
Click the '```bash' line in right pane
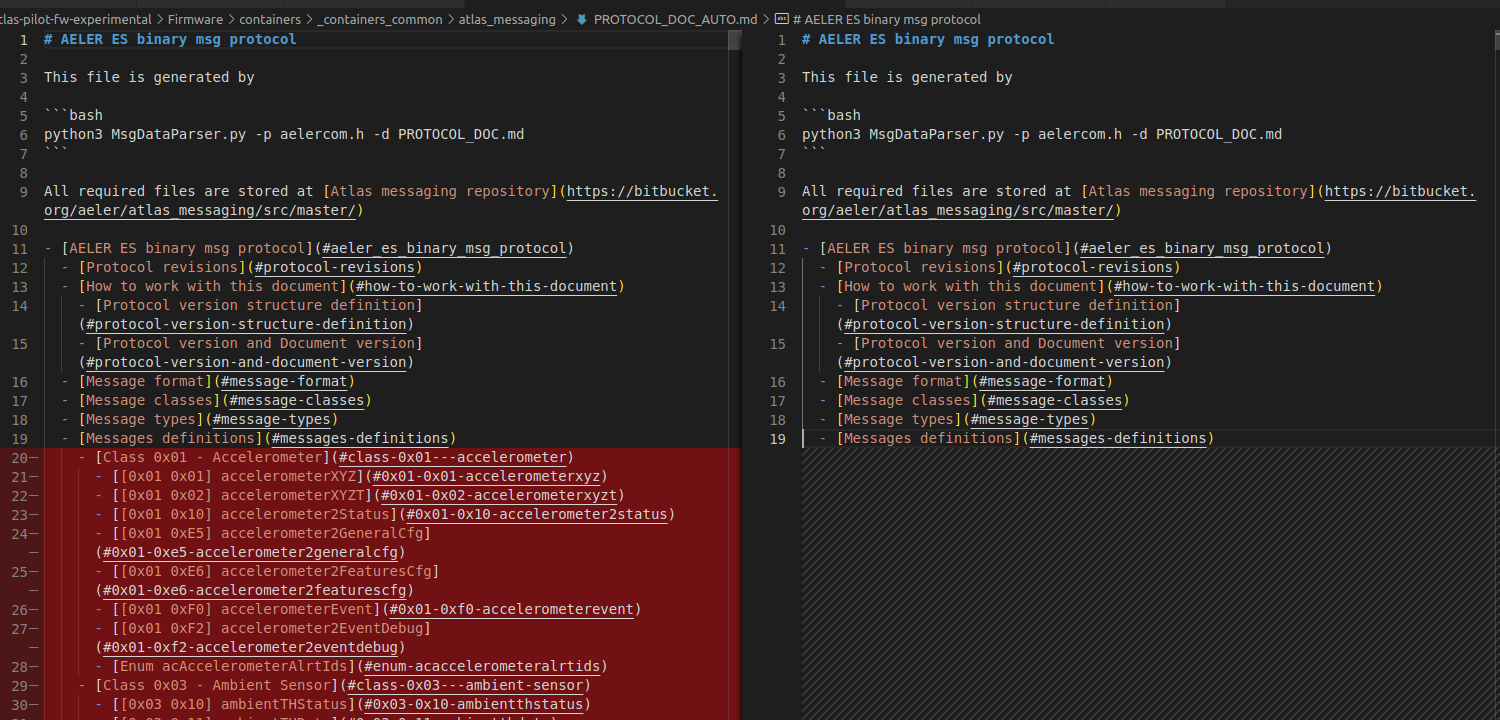pyautogui.click(x=831, y=115)
